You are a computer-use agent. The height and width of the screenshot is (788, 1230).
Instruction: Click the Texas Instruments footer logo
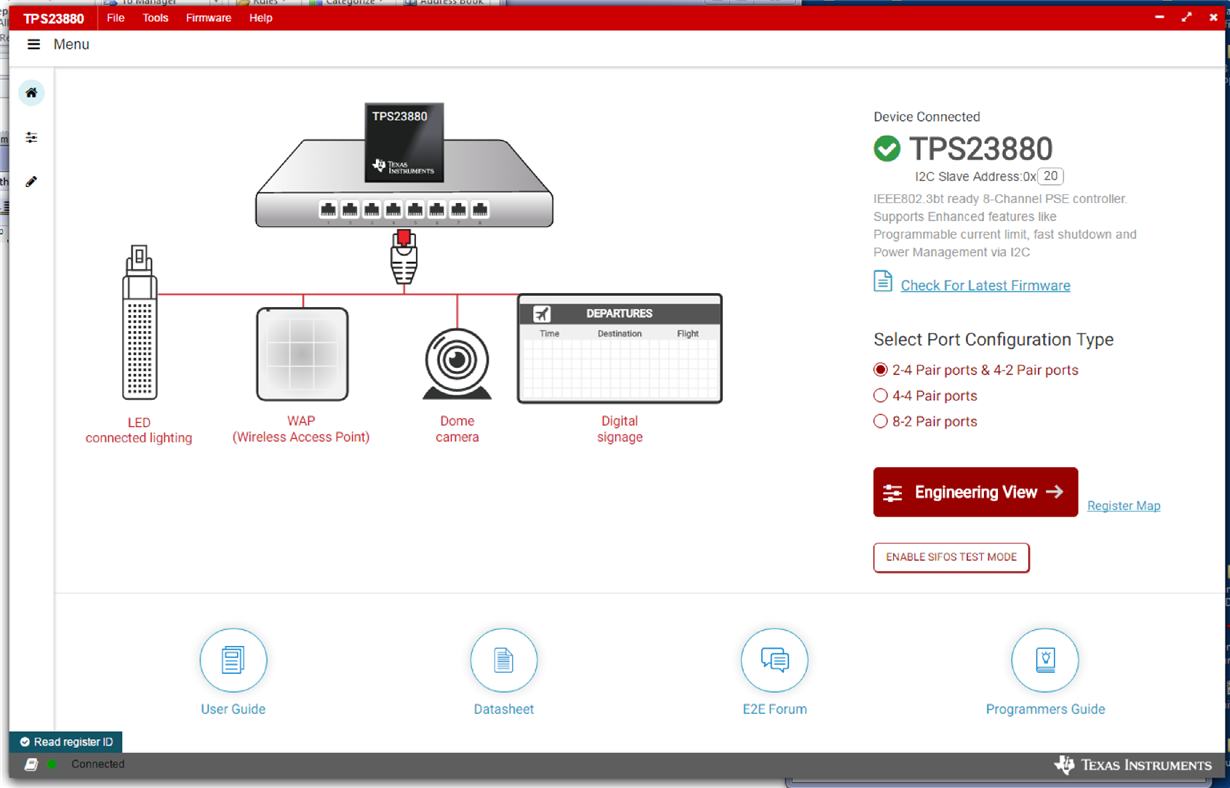[1133, 765]
